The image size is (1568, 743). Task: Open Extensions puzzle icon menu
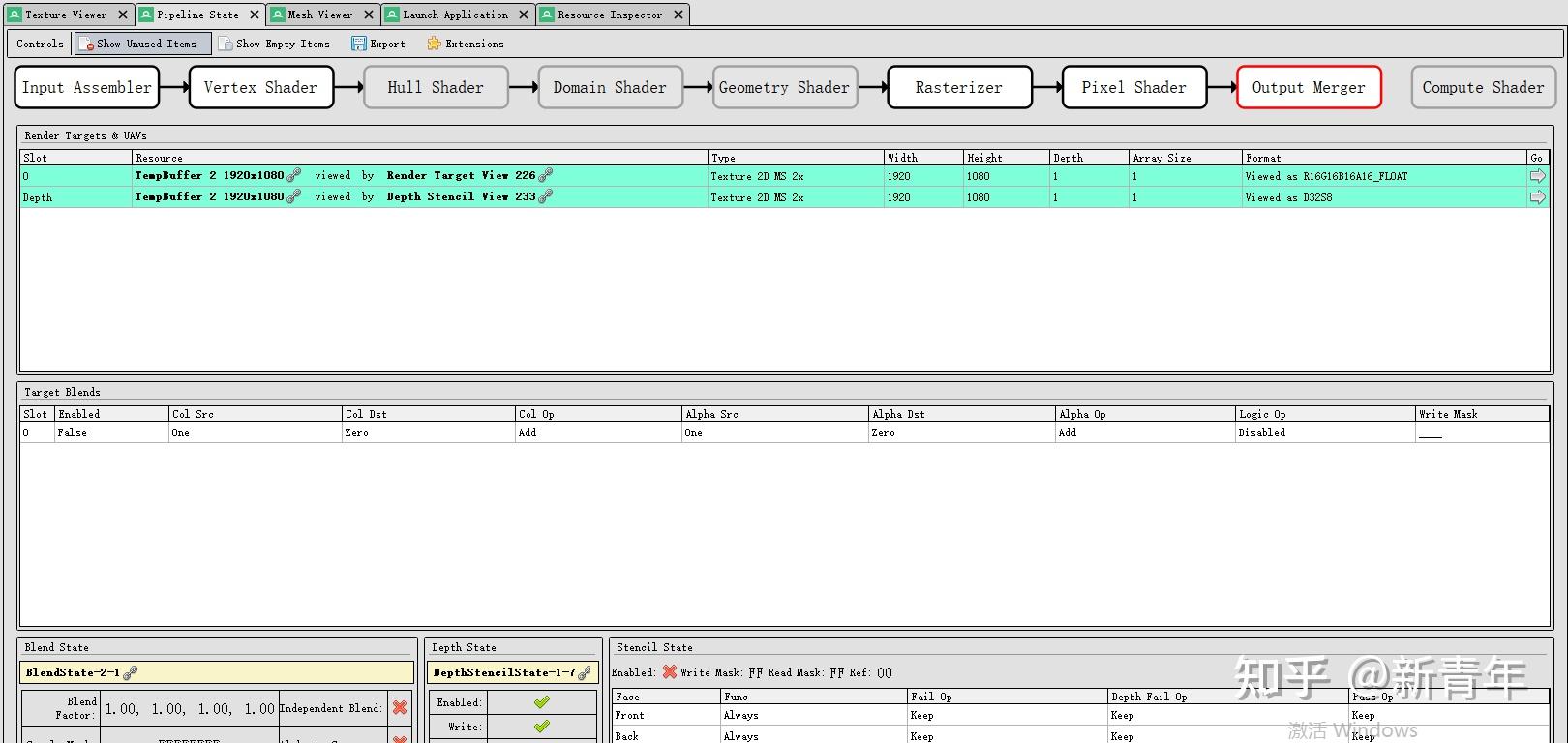pos(435,44)
